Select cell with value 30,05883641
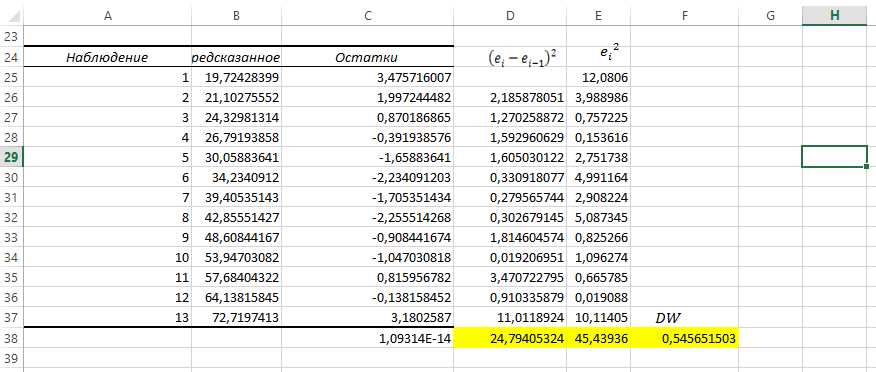Screen dimensions: 876x372 236,157
